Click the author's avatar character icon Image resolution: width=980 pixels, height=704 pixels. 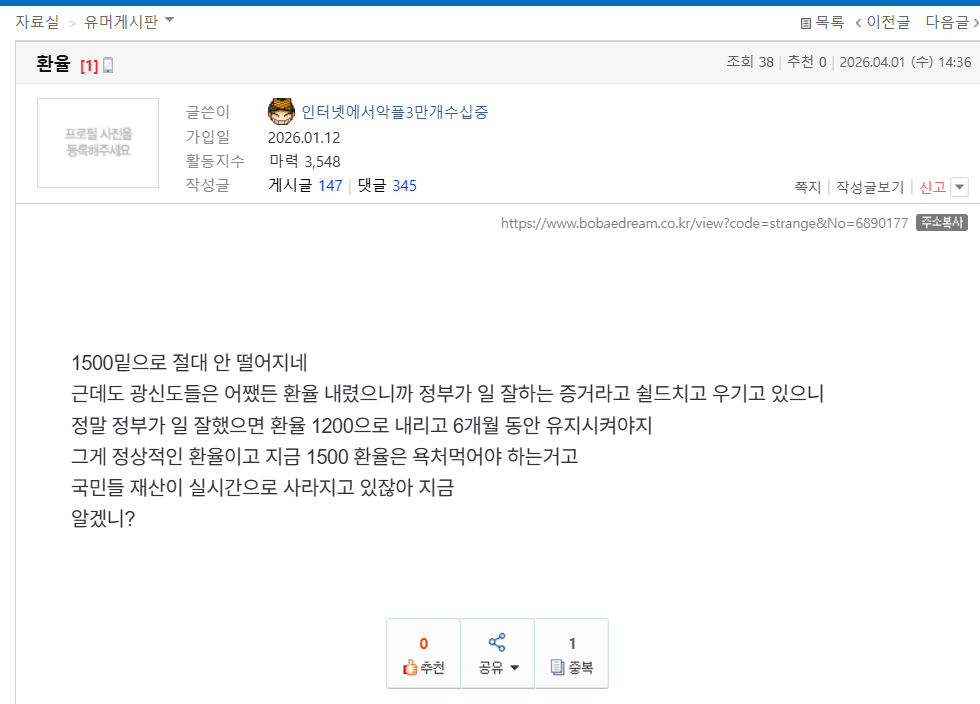(x=281, y=112)
